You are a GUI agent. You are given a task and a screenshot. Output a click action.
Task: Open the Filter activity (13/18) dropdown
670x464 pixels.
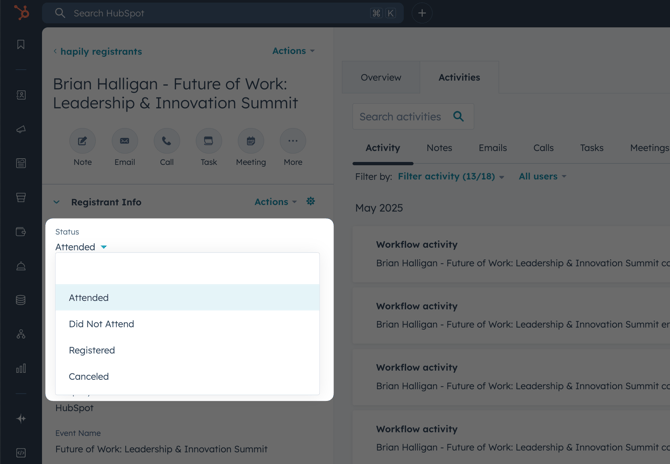pos(451,177)
